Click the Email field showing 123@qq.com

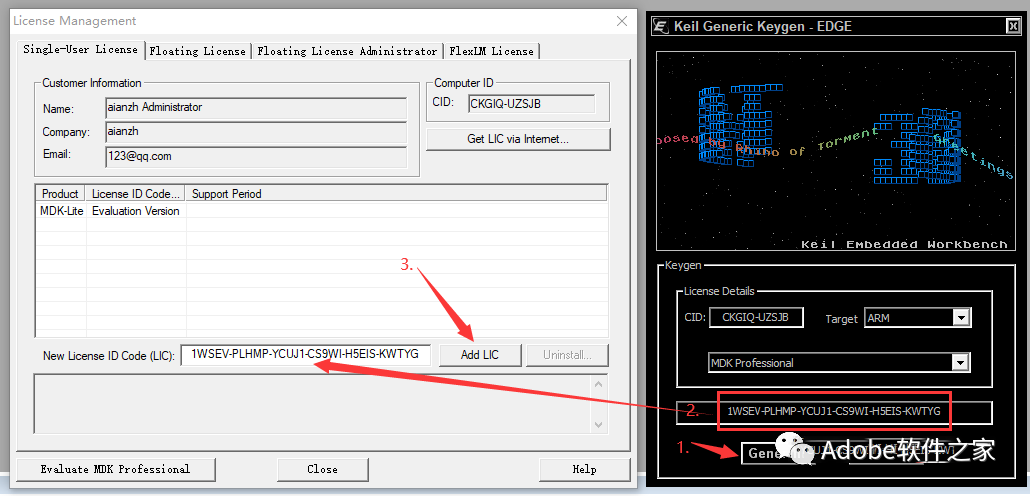[x=256, y=156]
